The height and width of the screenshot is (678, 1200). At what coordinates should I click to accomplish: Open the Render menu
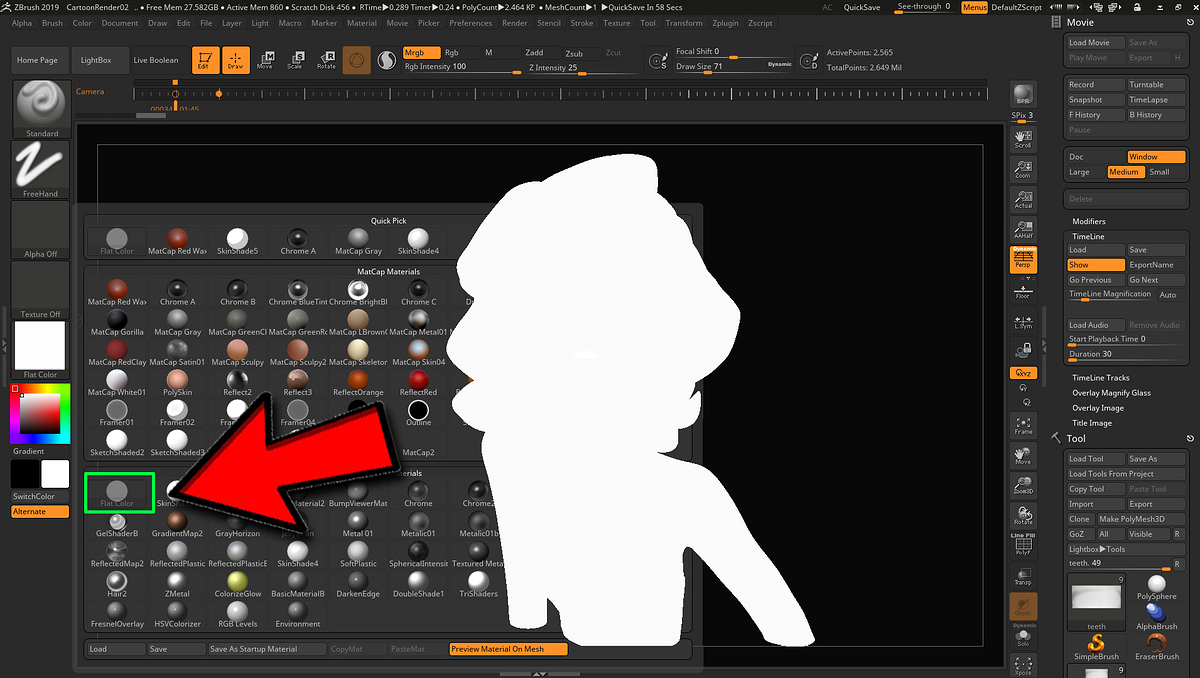click(514, 23)
